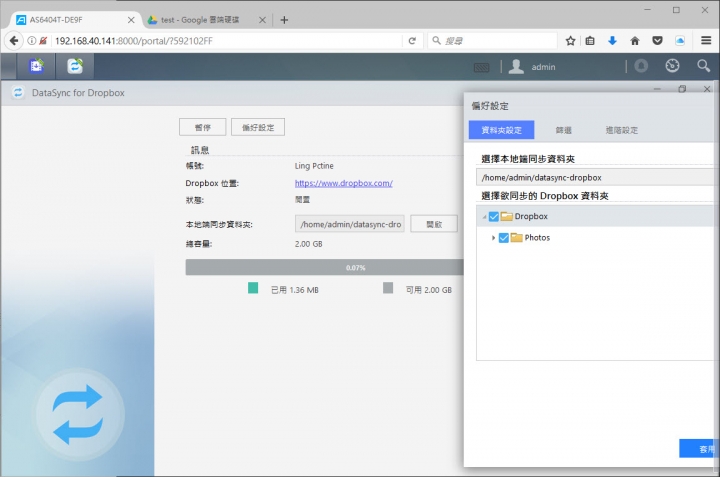Open the activity monitor gauge icon
This screenshot has width=720, height=477.
point(672,66)
